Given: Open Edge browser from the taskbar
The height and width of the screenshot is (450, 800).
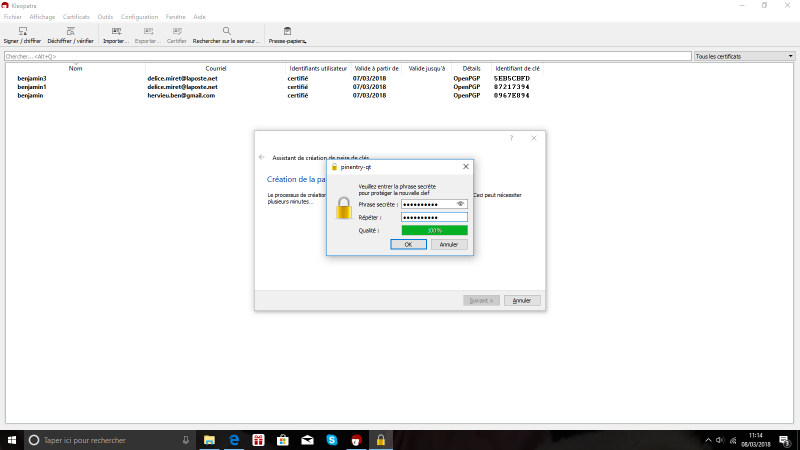Looking at the screenshot, I should pos(234,440).
